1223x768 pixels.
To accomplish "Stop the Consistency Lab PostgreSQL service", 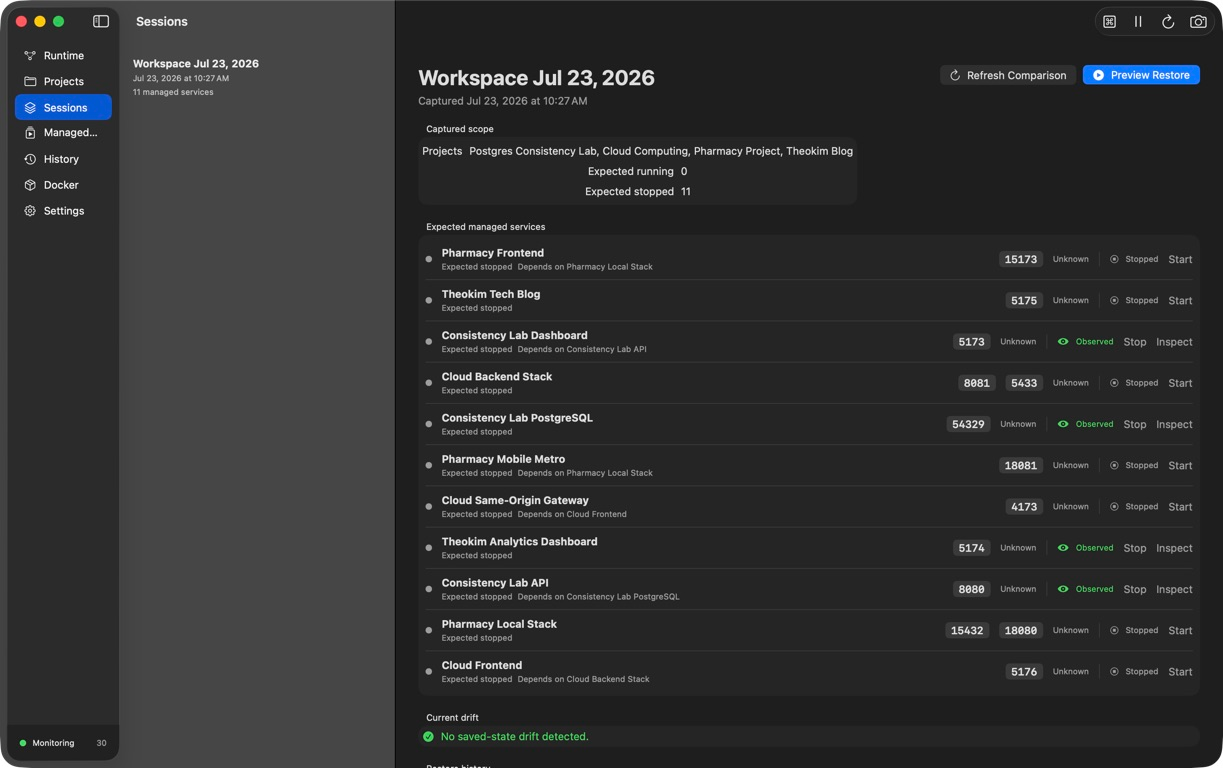I will click(x=1135, y=424).
